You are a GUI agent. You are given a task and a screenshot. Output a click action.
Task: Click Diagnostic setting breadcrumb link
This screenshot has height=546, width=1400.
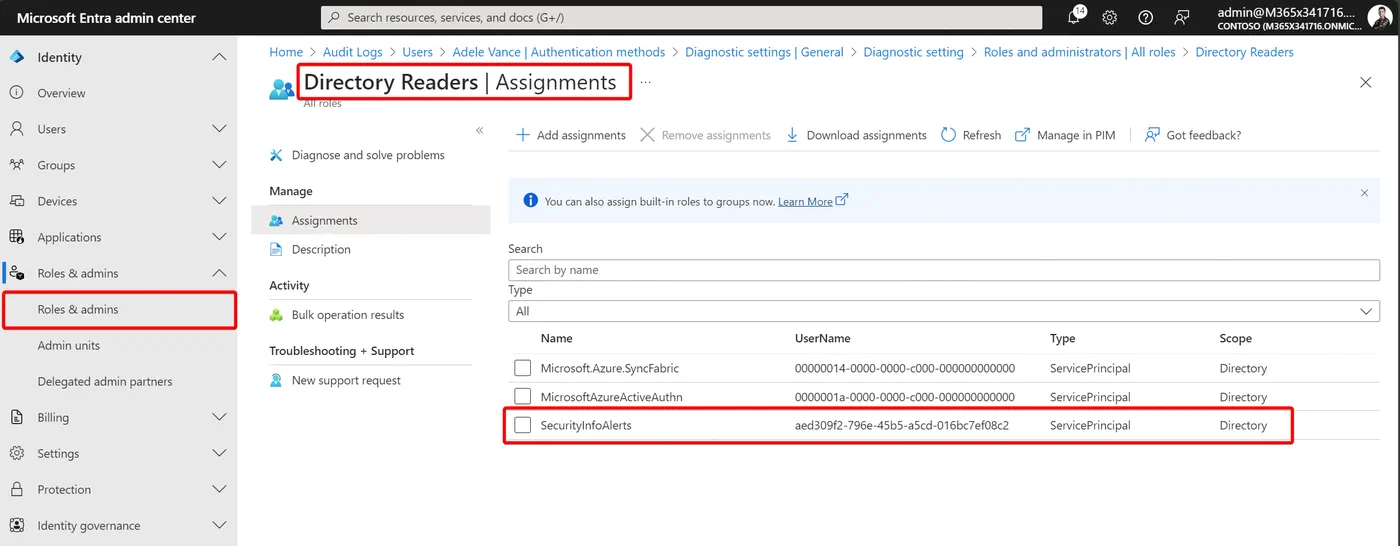[x=913, y=52]
